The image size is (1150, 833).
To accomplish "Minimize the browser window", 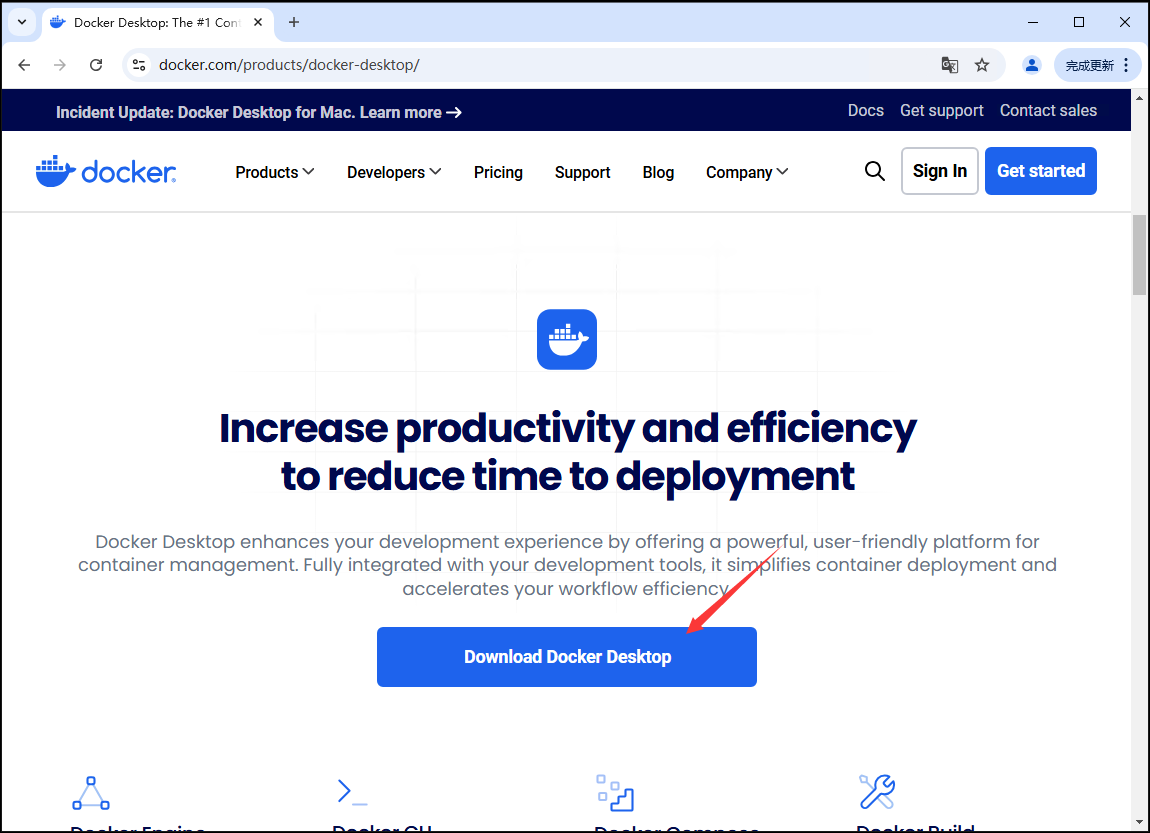I will pos(1033,22).
